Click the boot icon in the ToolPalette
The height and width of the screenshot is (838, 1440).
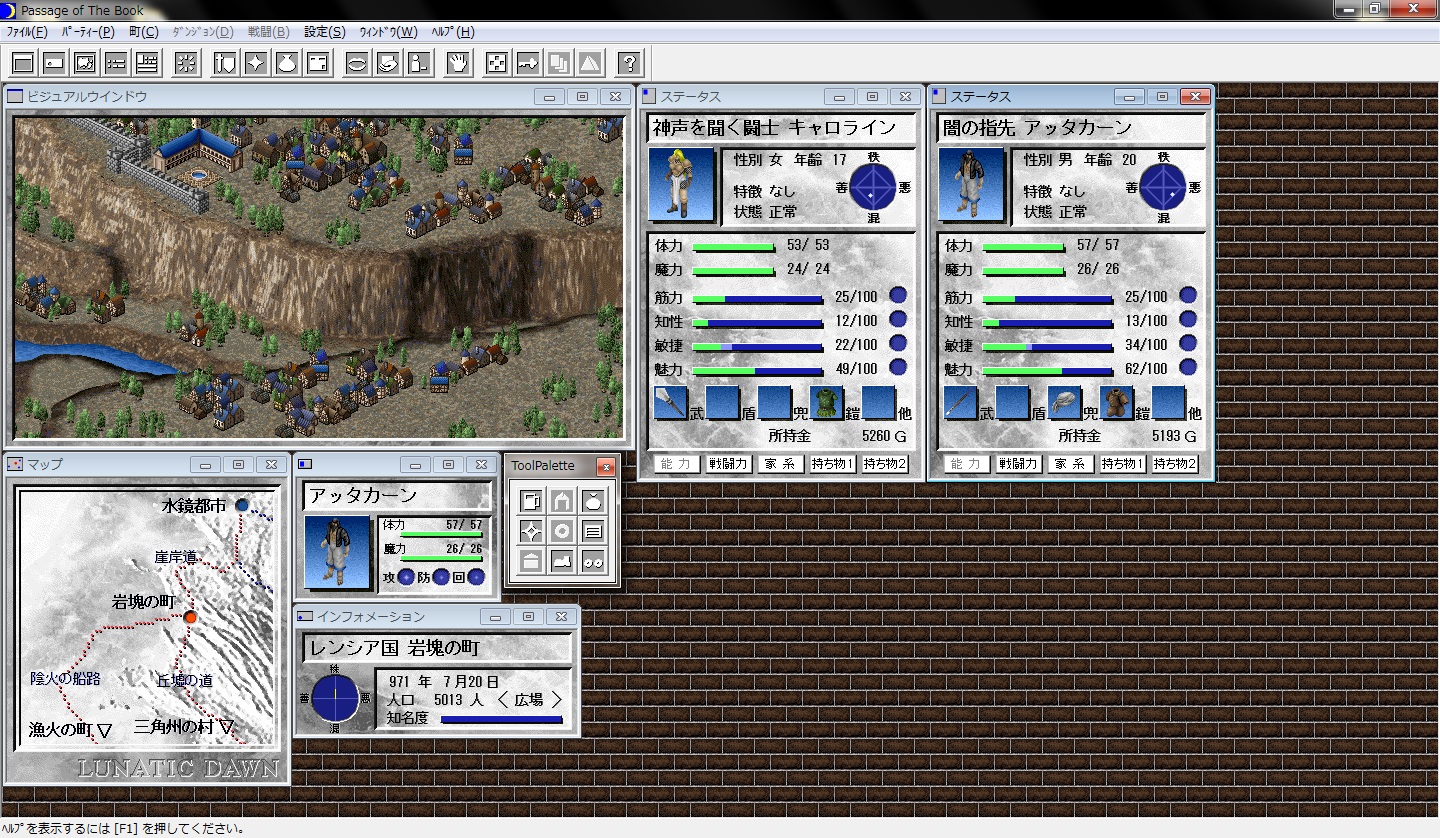[562, 562]
